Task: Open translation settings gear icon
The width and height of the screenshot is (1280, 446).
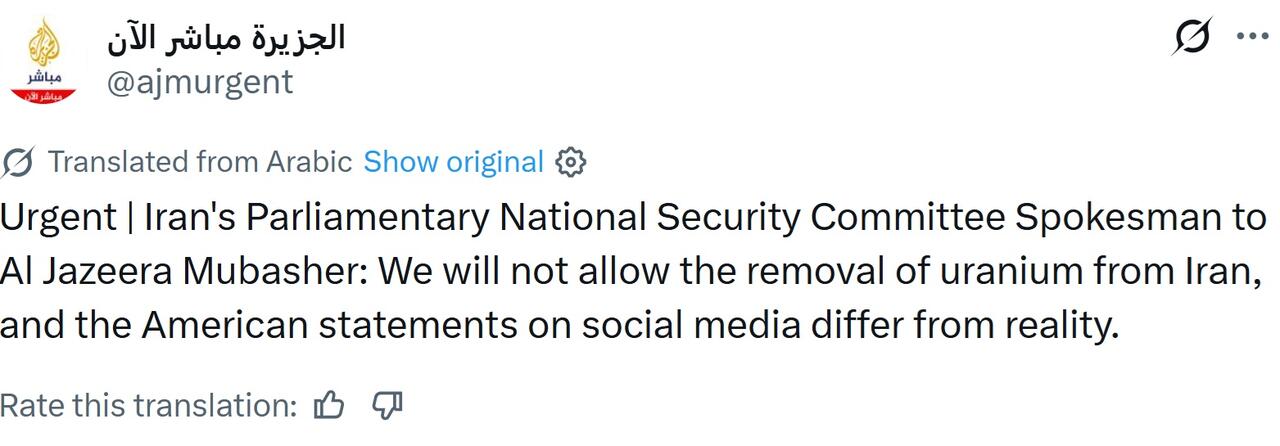Action: coord(570,162)
